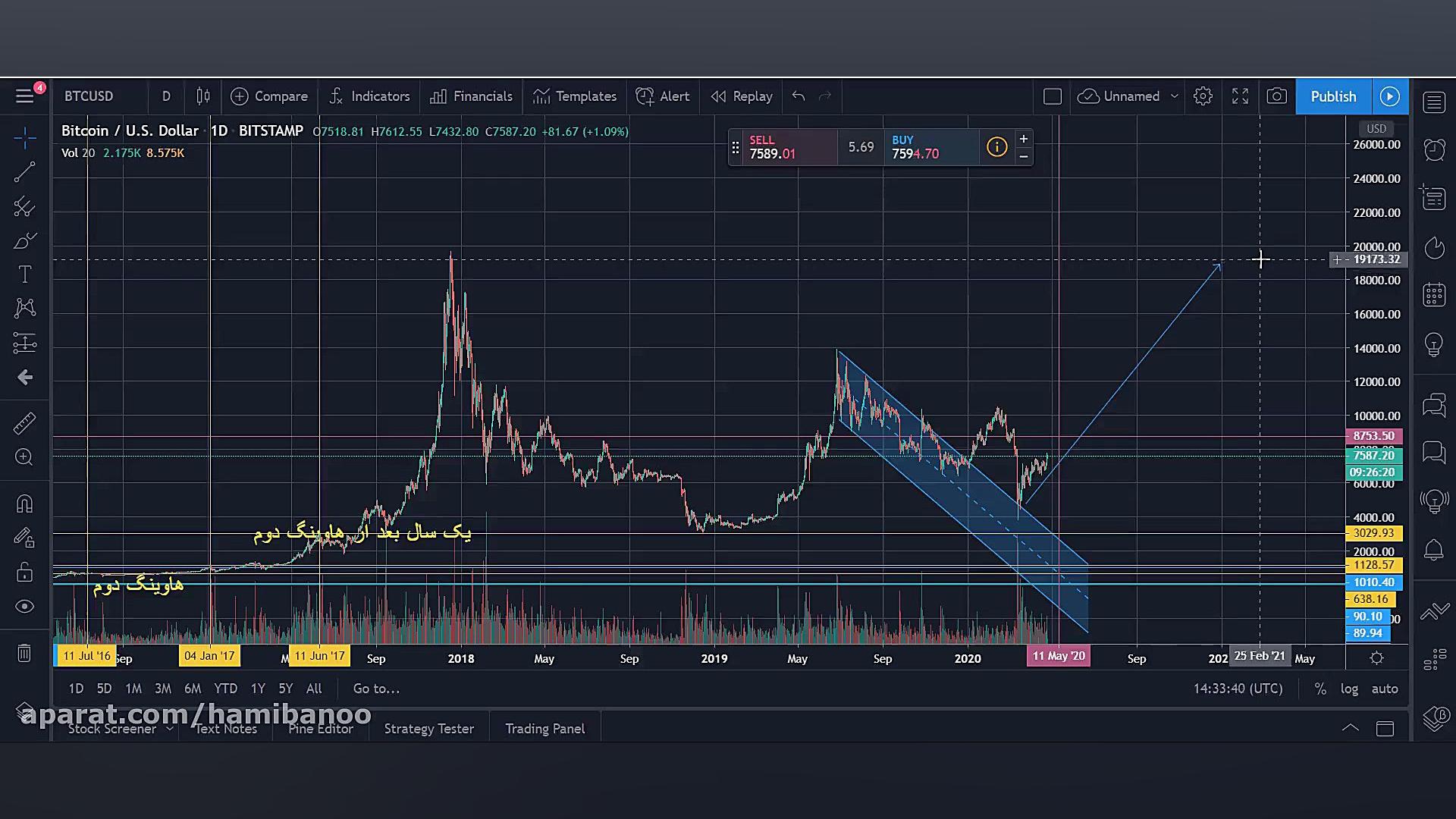The width and height of the screenshot is (1456, 819).
Task: Toggle hide all drawings eye icon
Action: pyautogui.click(x=24, y=607)
